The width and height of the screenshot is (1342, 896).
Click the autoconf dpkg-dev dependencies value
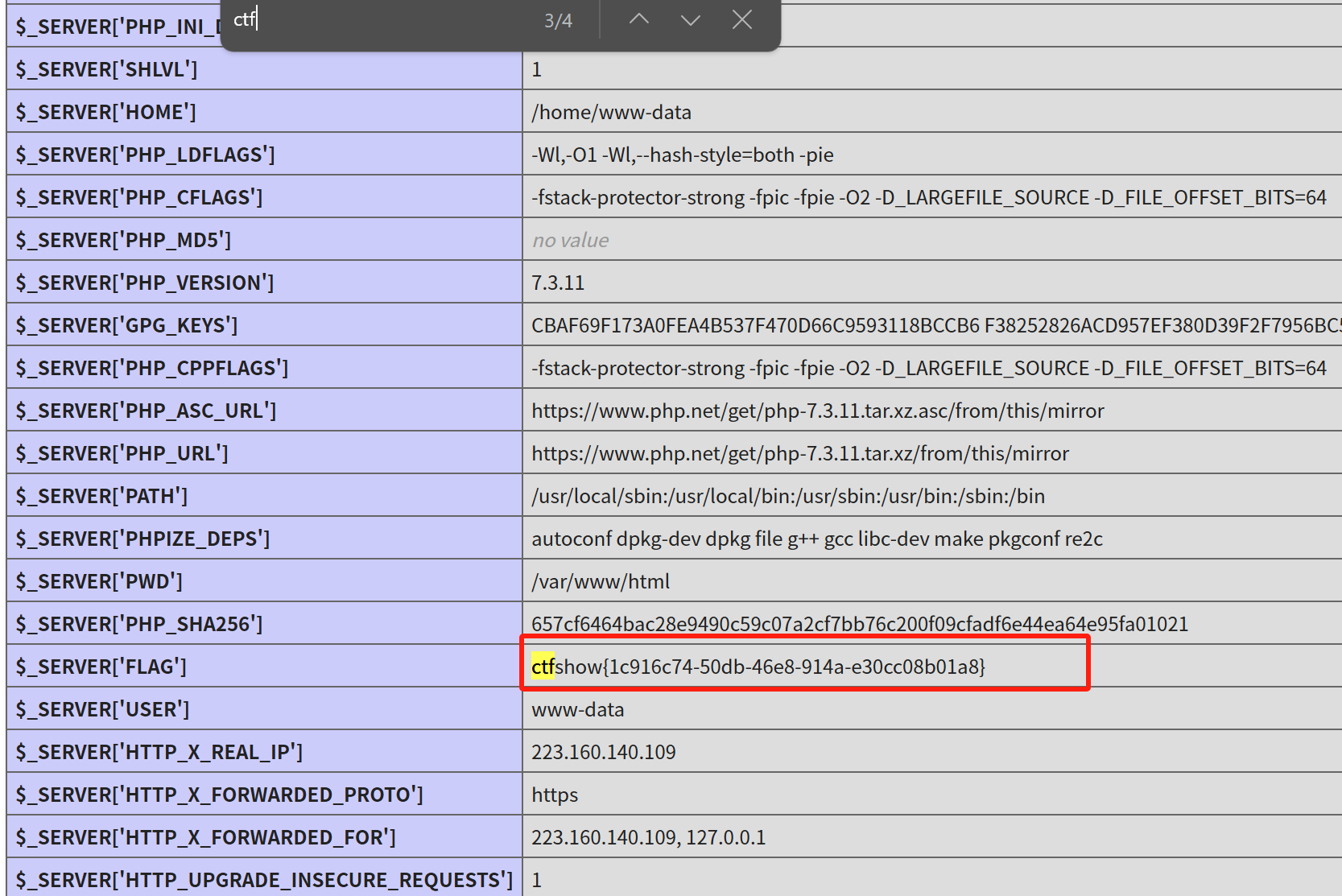[x=816, y=539]
